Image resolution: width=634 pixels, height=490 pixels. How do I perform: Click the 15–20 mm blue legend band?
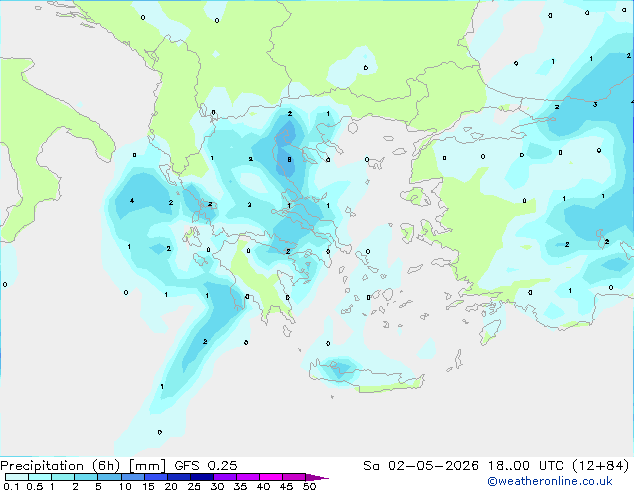[x=156, y=477]
